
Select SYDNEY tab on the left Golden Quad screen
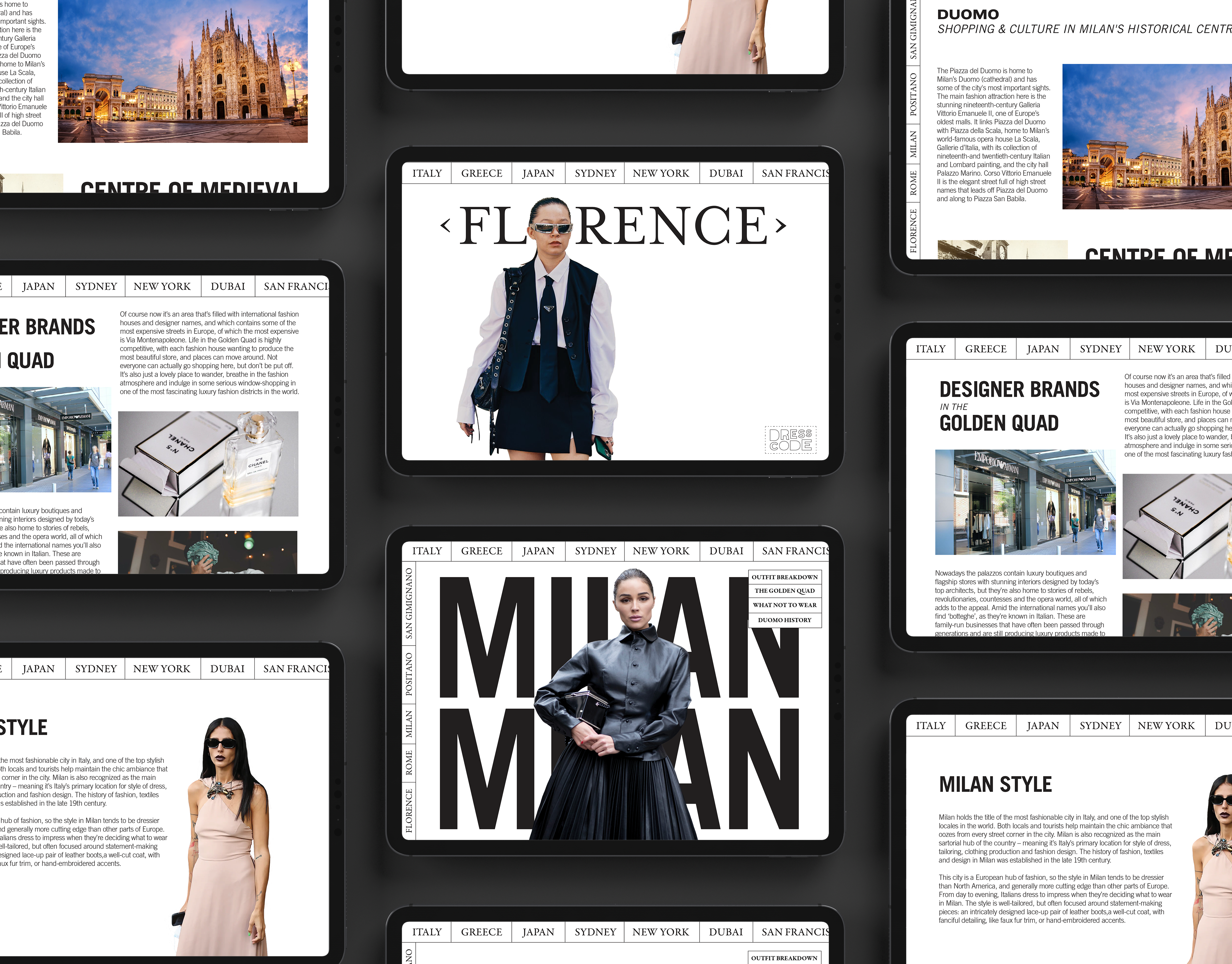click(96, 286)
